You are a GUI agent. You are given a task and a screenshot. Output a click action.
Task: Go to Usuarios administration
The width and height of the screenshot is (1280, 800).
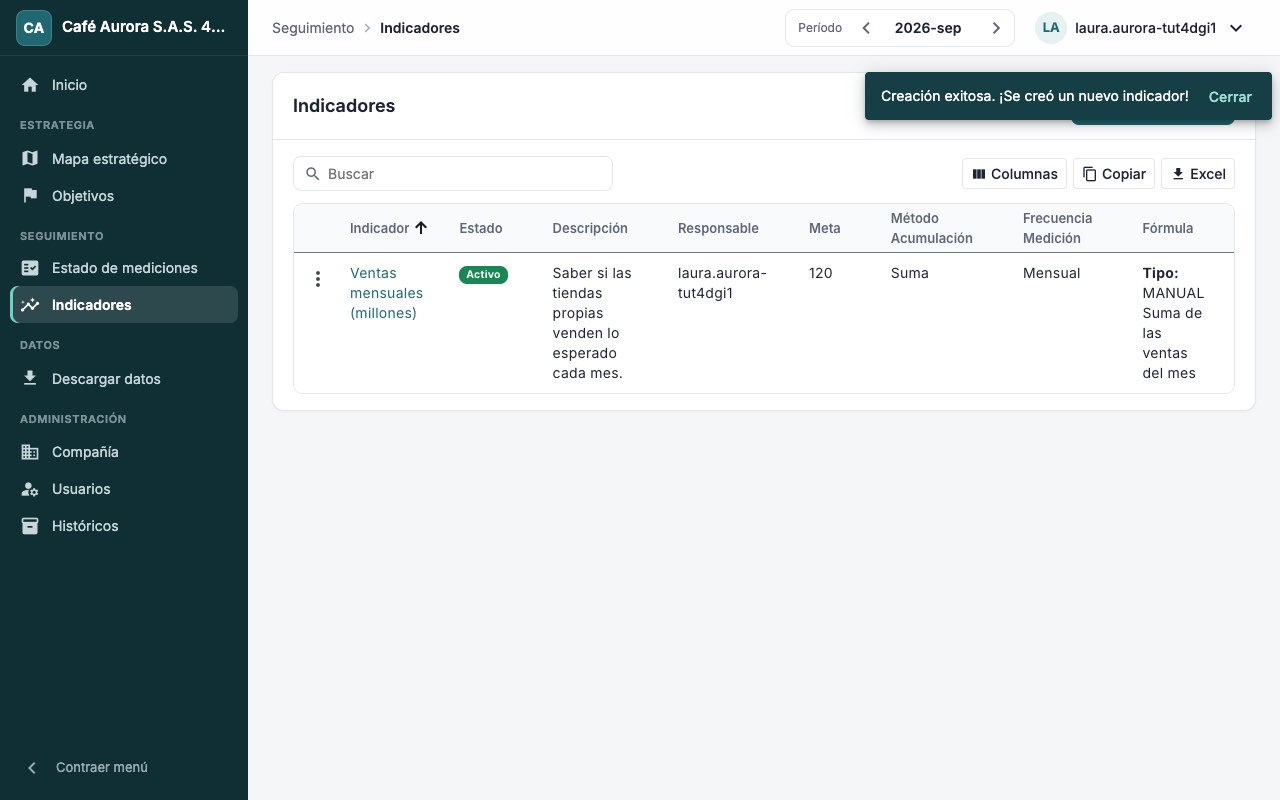pyautogui.click(x=124, y=489)
